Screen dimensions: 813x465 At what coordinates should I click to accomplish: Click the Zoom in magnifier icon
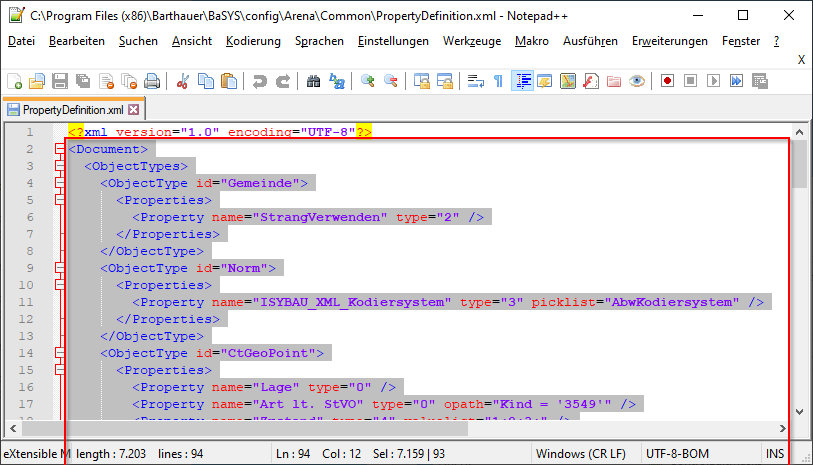[x=368, y=81]
